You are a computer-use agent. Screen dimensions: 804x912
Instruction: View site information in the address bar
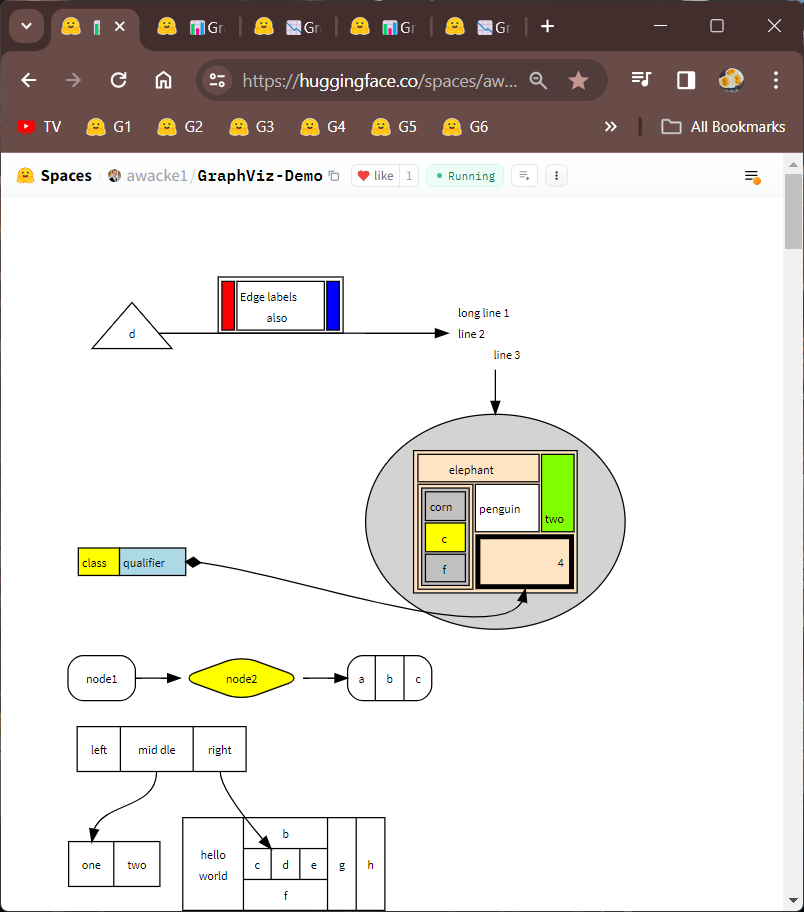pyautogui.click(x=217, y=80)
